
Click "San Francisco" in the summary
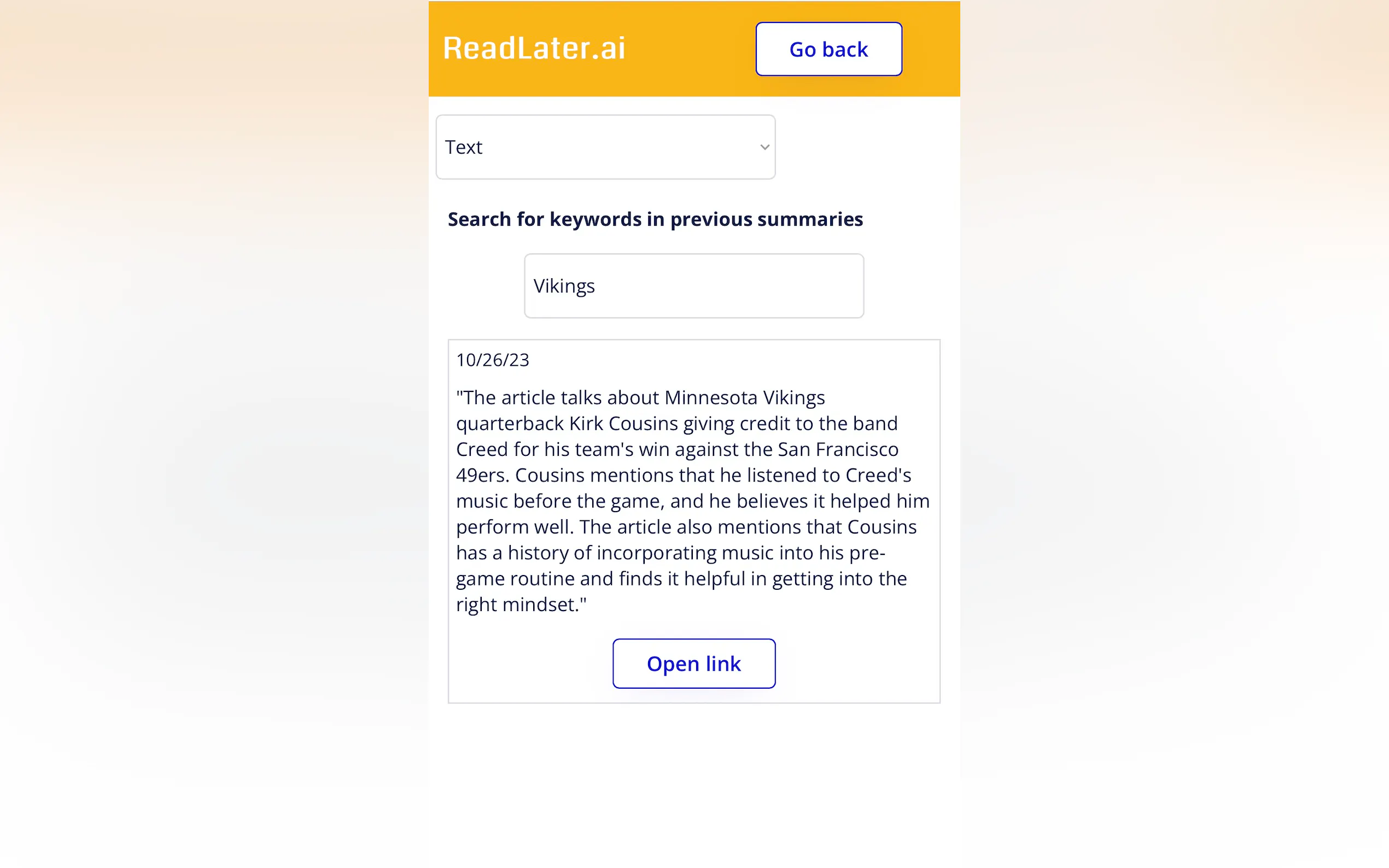838,449
